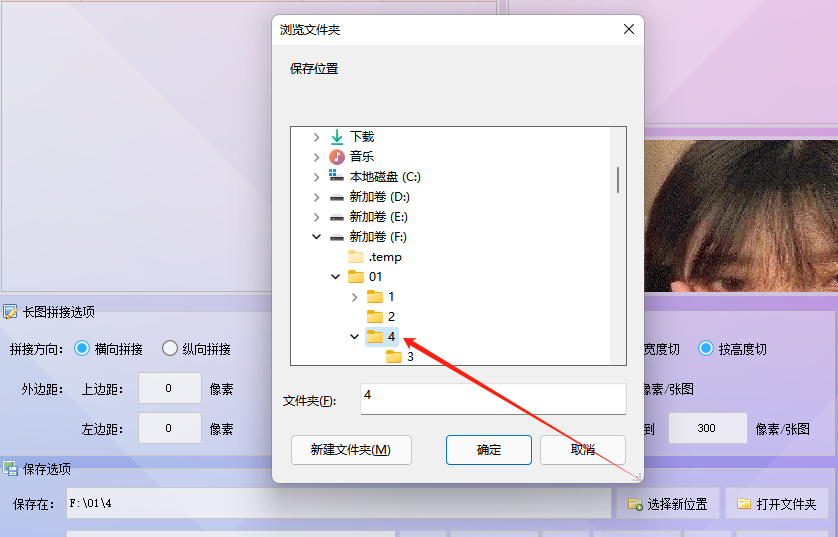Click the 长图拼接选项 section icon
The height and width of the screenshot is (537, 838).
click(x=10, y=312)
